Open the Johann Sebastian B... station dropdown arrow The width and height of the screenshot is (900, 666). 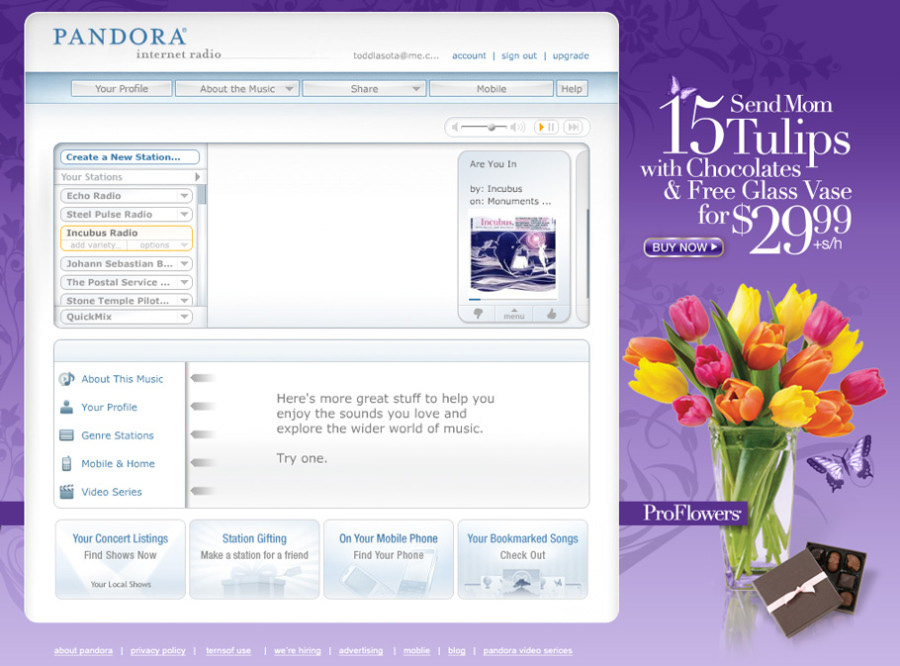coord(184,264)
